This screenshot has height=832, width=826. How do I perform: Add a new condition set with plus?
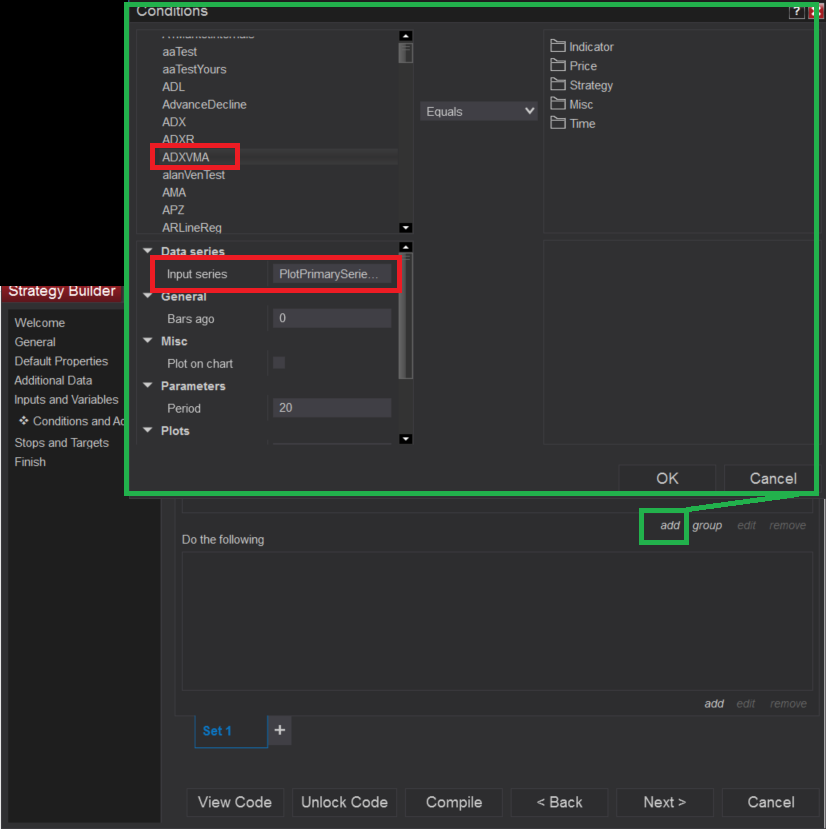pos(280,730)
